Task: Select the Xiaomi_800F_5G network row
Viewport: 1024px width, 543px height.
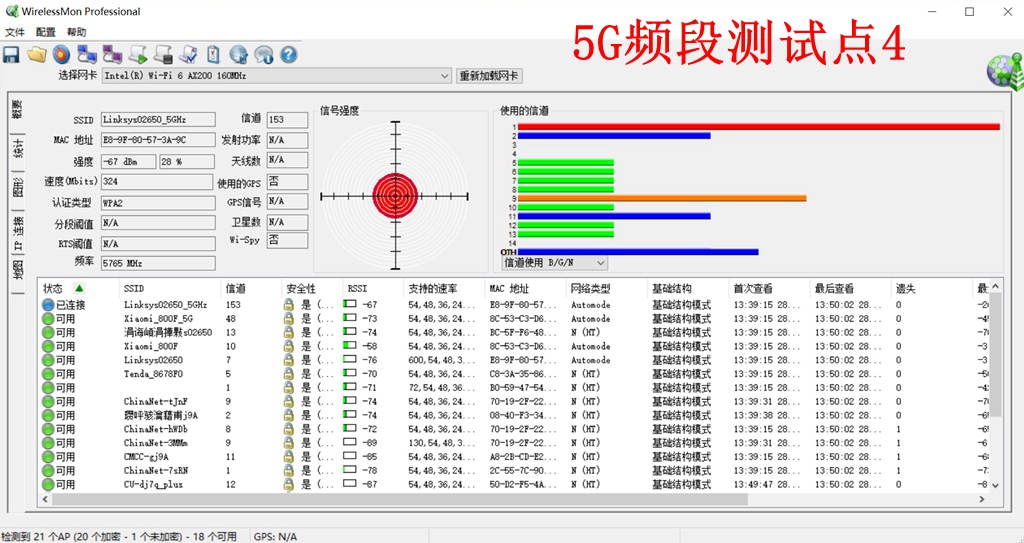Action: (514, 319)
